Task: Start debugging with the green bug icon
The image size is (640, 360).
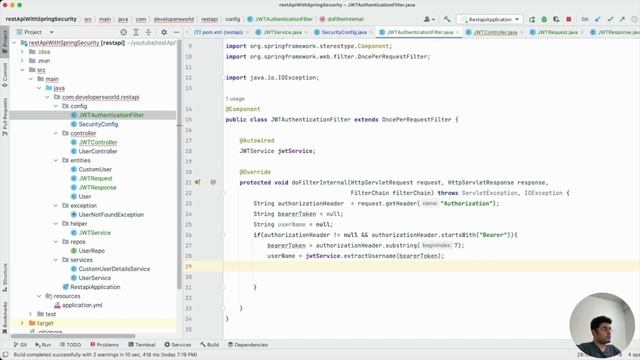Action: coord(544,19)
